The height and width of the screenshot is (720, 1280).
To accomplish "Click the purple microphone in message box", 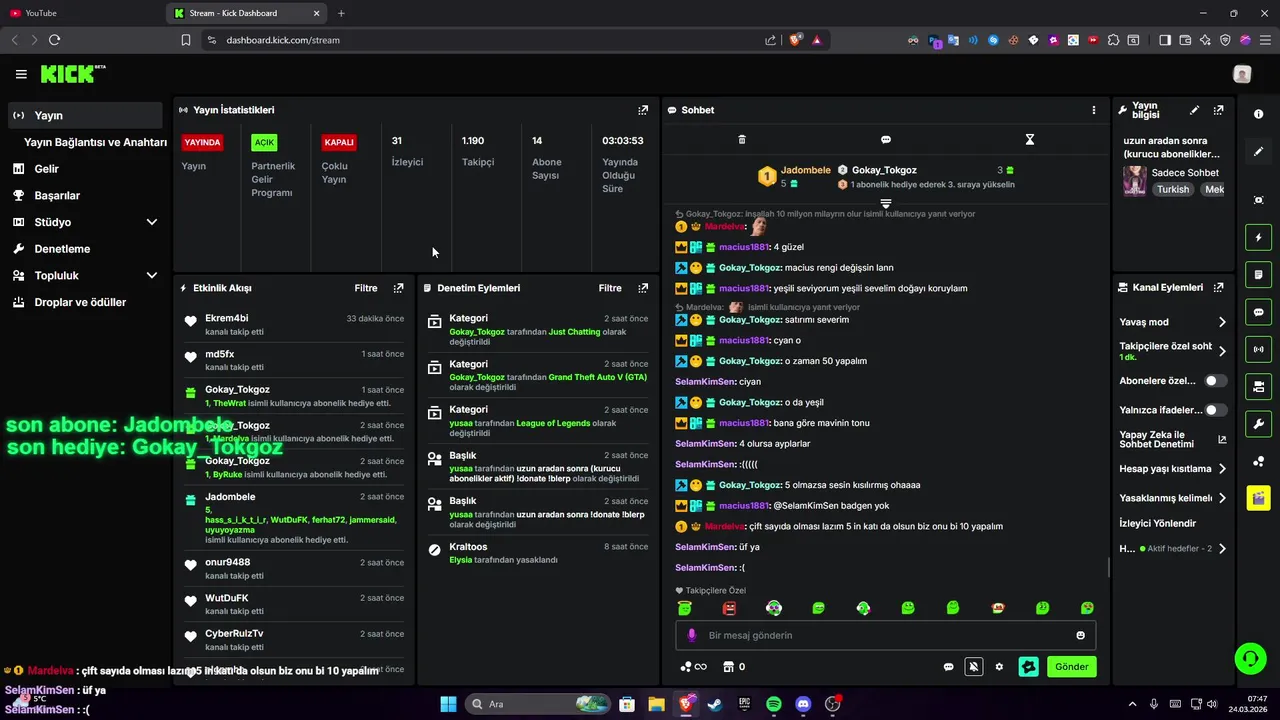I will pos(692,635).
